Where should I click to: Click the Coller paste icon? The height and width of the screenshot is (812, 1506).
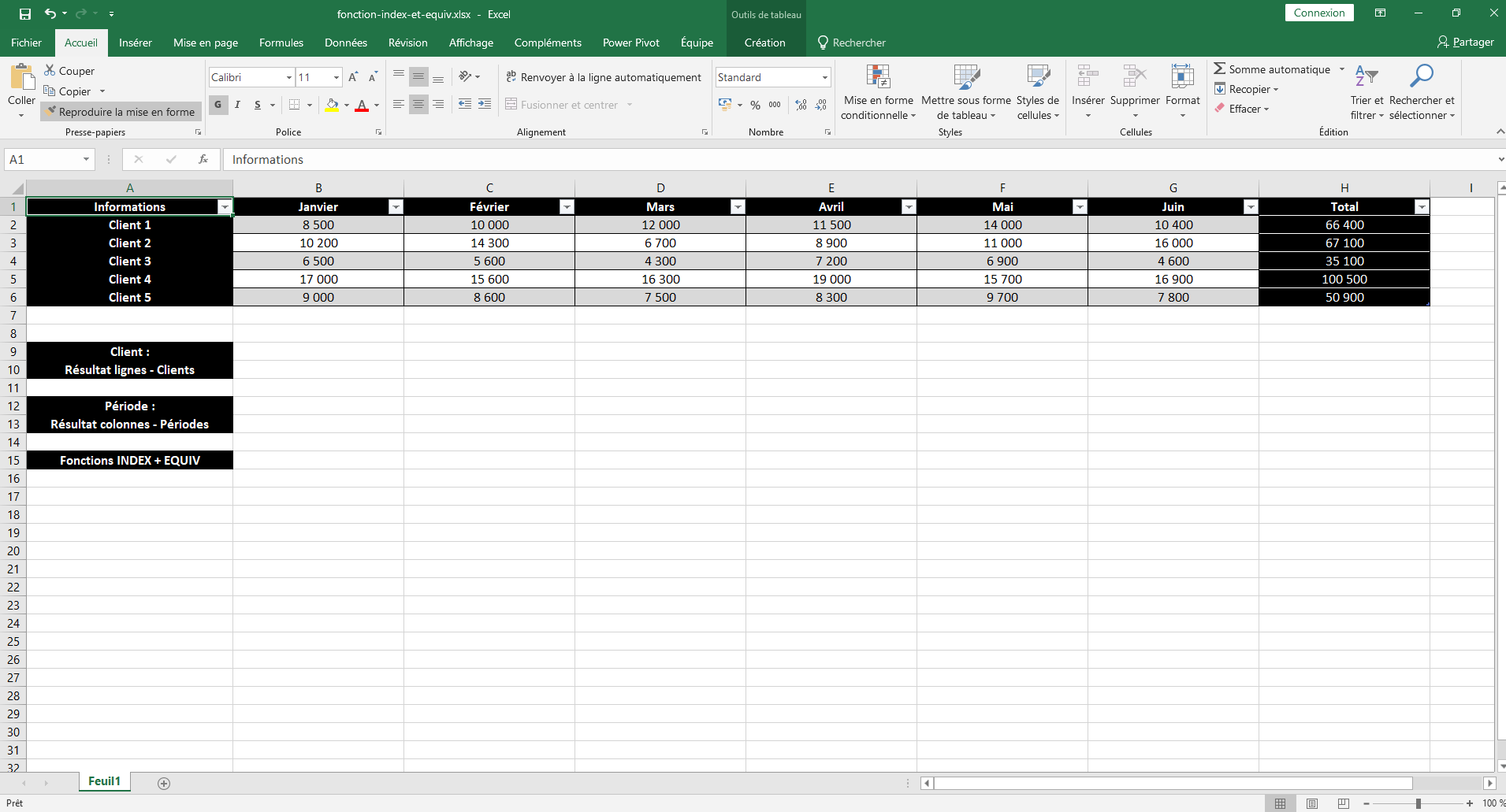(x=22, y=79)
